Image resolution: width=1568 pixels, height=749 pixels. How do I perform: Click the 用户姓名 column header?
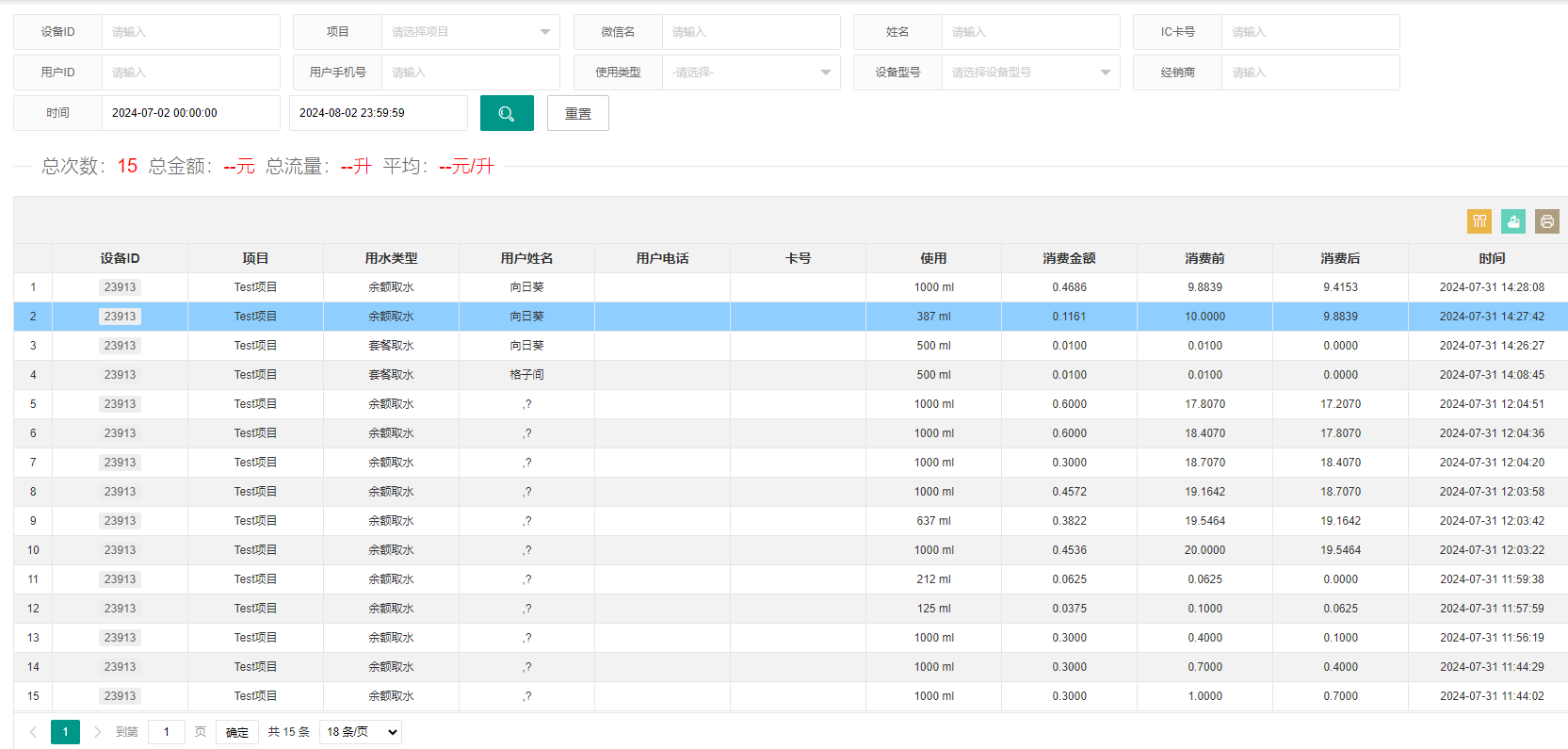[x=526, y=258]
